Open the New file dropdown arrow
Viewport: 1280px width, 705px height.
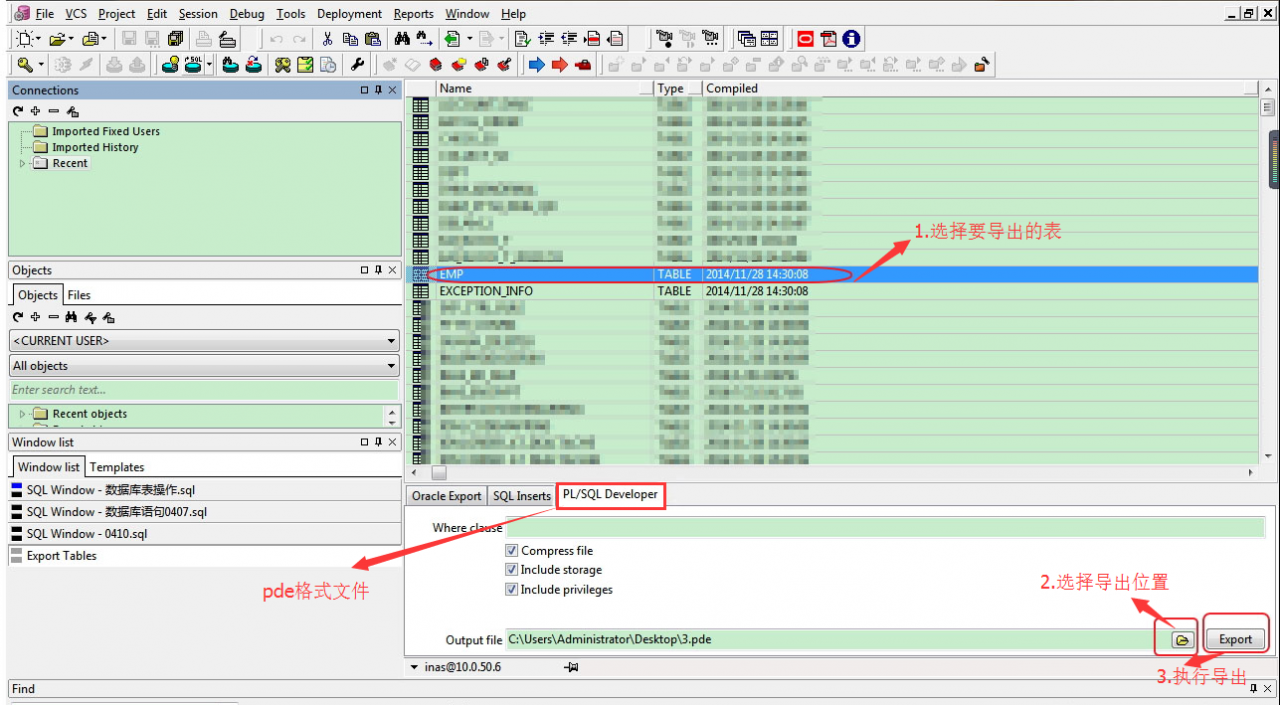coord(39,39)
